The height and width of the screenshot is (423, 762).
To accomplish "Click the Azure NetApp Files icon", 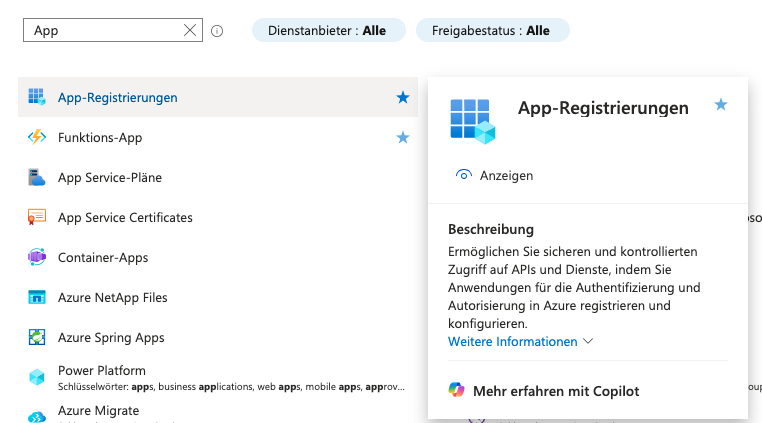I will click(x=37, y=297).
